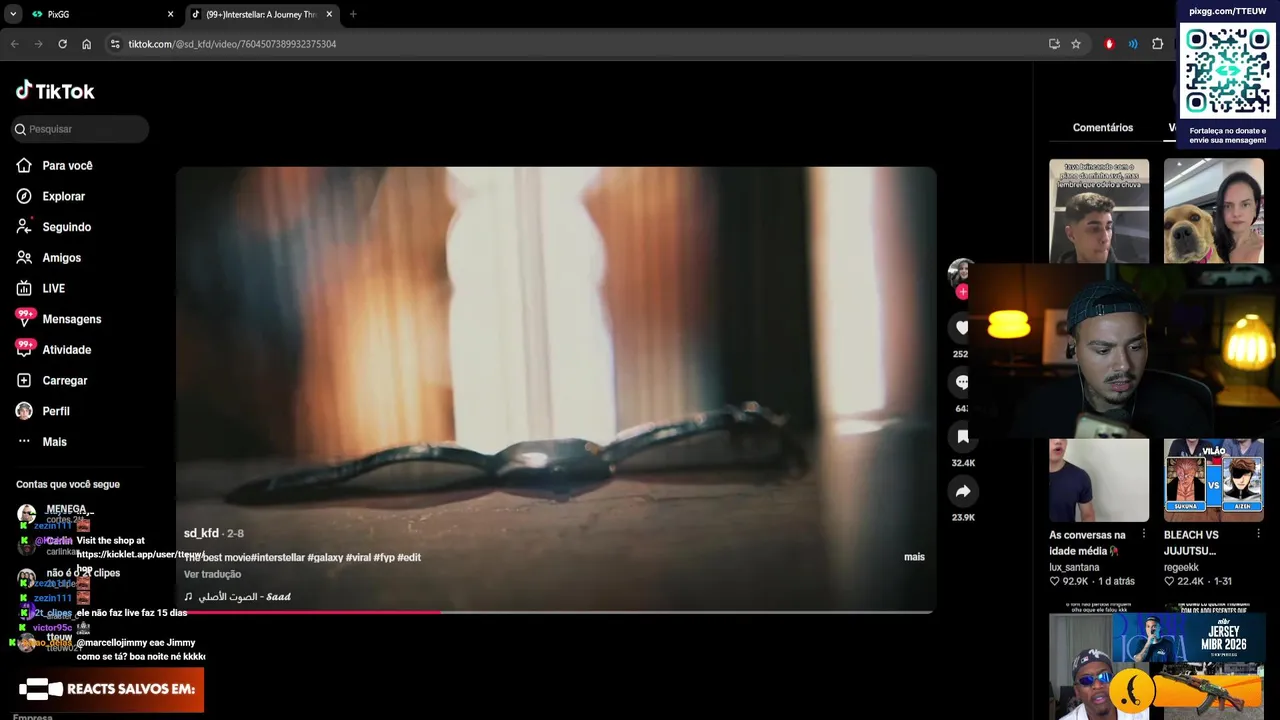Click the LIVE camera icon

24,288
